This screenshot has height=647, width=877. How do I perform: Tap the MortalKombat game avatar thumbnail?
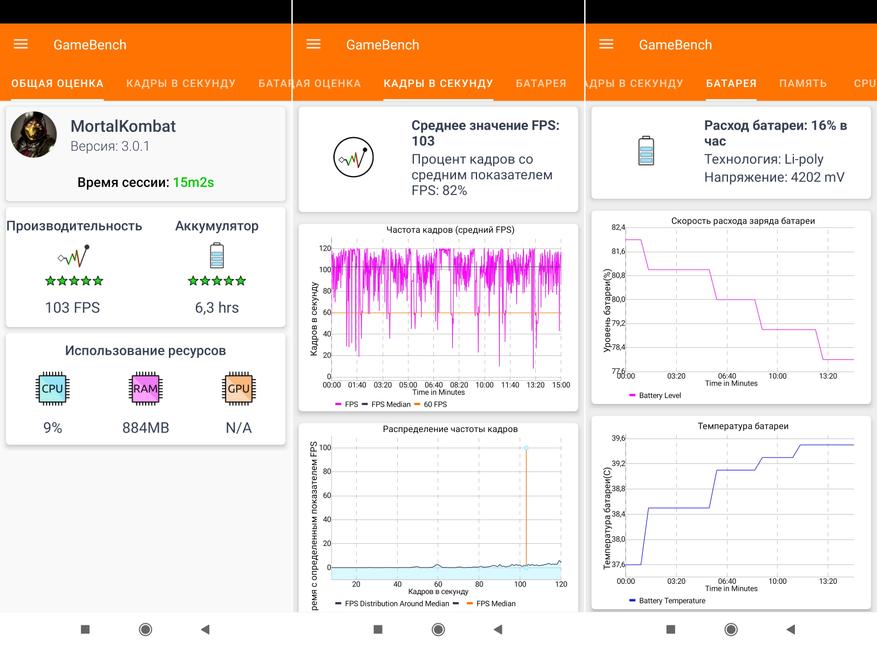click(34, 134)
